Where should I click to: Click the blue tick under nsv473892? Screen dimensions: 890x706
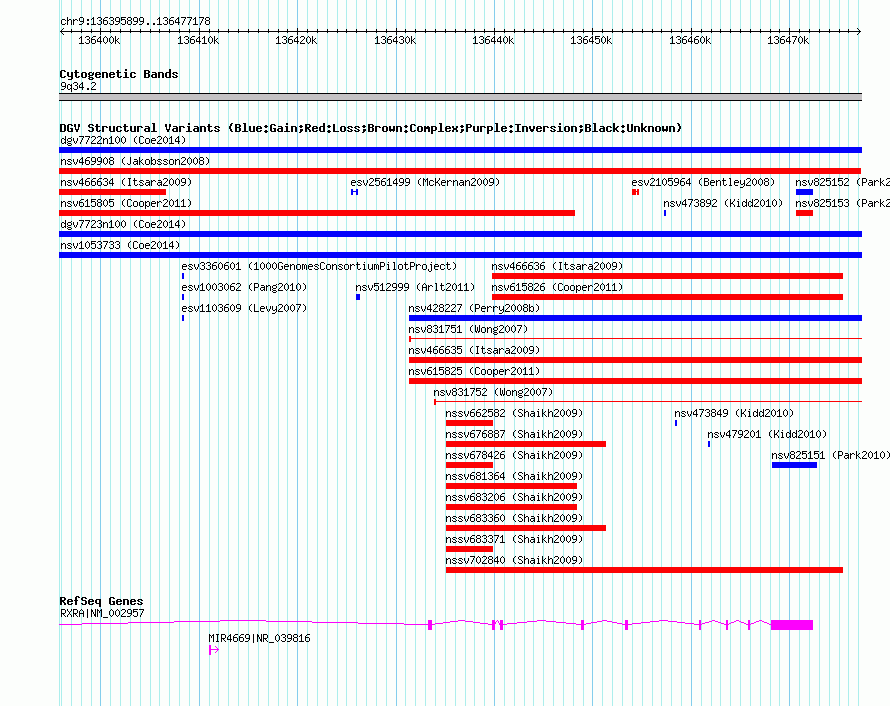tap(665, 213)
